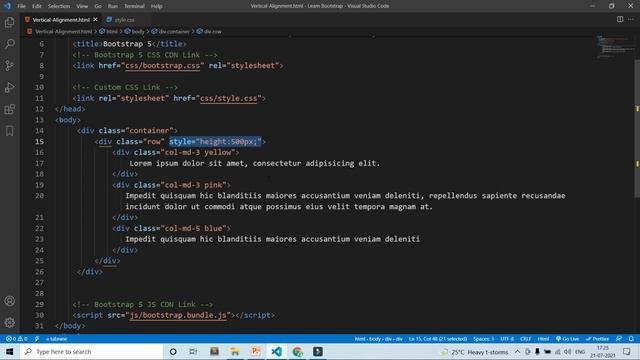Click the feedback icon in status bar
Image resolution: width=640 pixels, height=360 pixels.
[x=619, y=339]
